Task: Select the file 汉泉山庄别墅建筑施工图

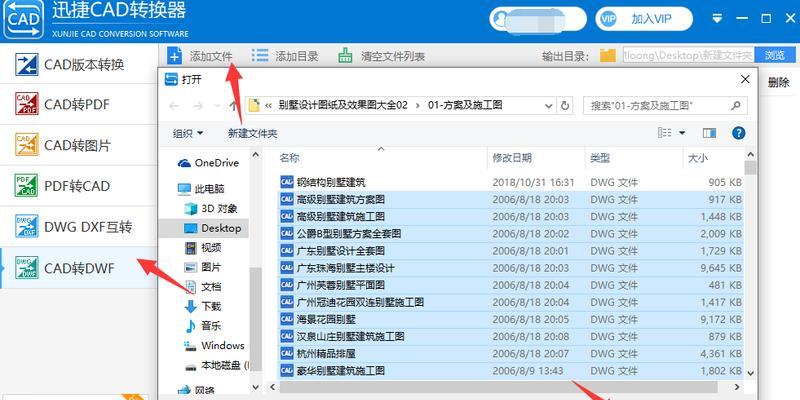Action: [x=510, y=337]
